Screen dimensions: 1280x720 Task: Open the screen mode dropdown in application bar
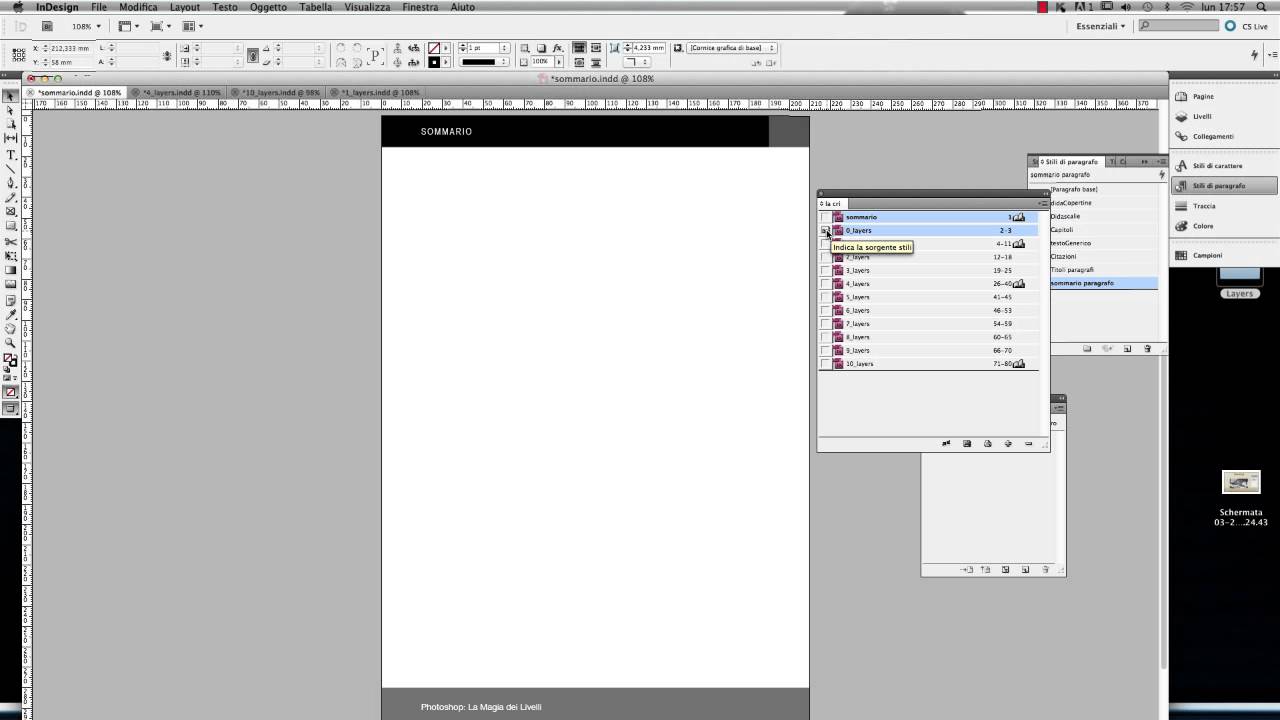[x=162, y=26]
